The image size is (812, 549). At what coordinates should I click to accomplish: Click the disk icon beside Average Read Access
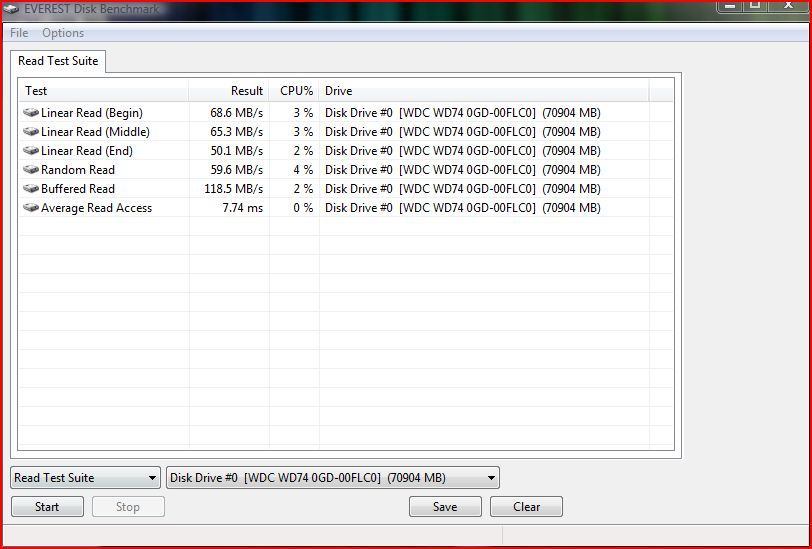coord(31,208)
